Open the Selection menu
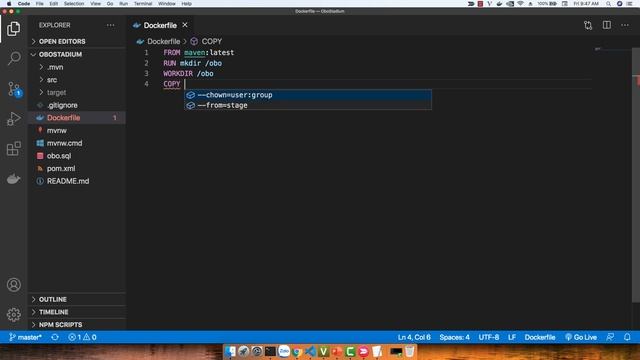Screen dimensions: 640x360 (74, 4)
